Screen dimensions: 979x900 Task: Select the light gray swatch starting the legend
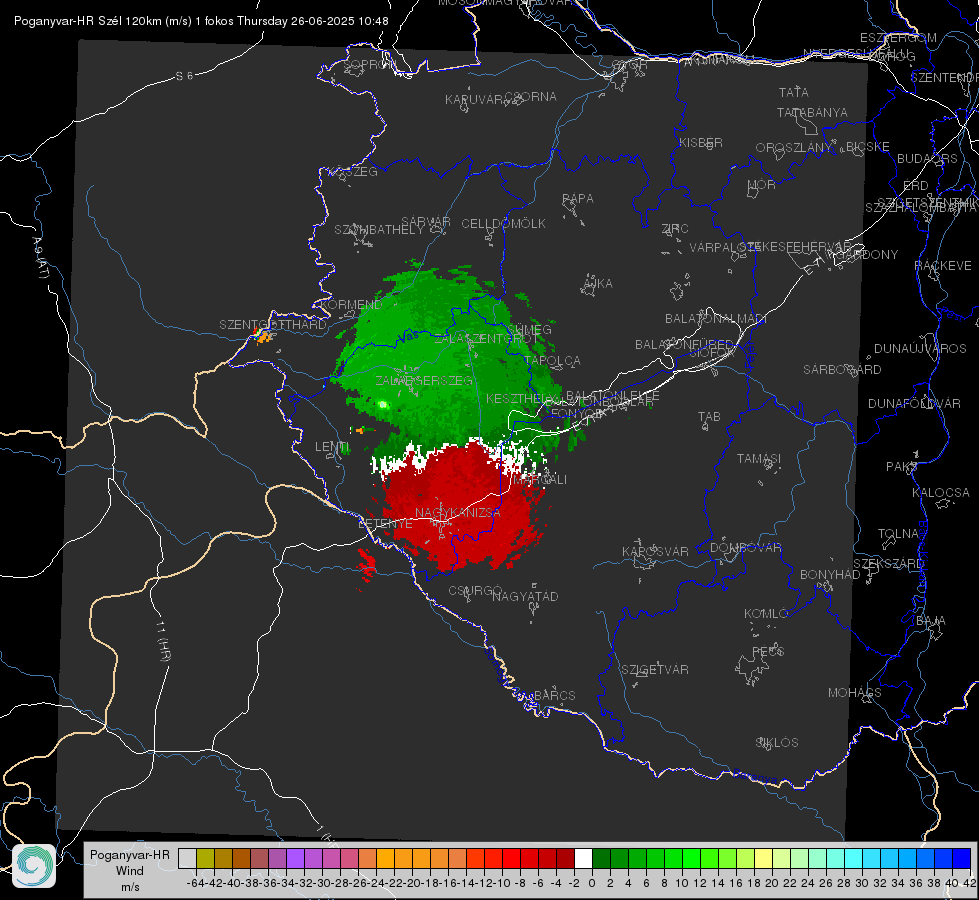[187, 858]
